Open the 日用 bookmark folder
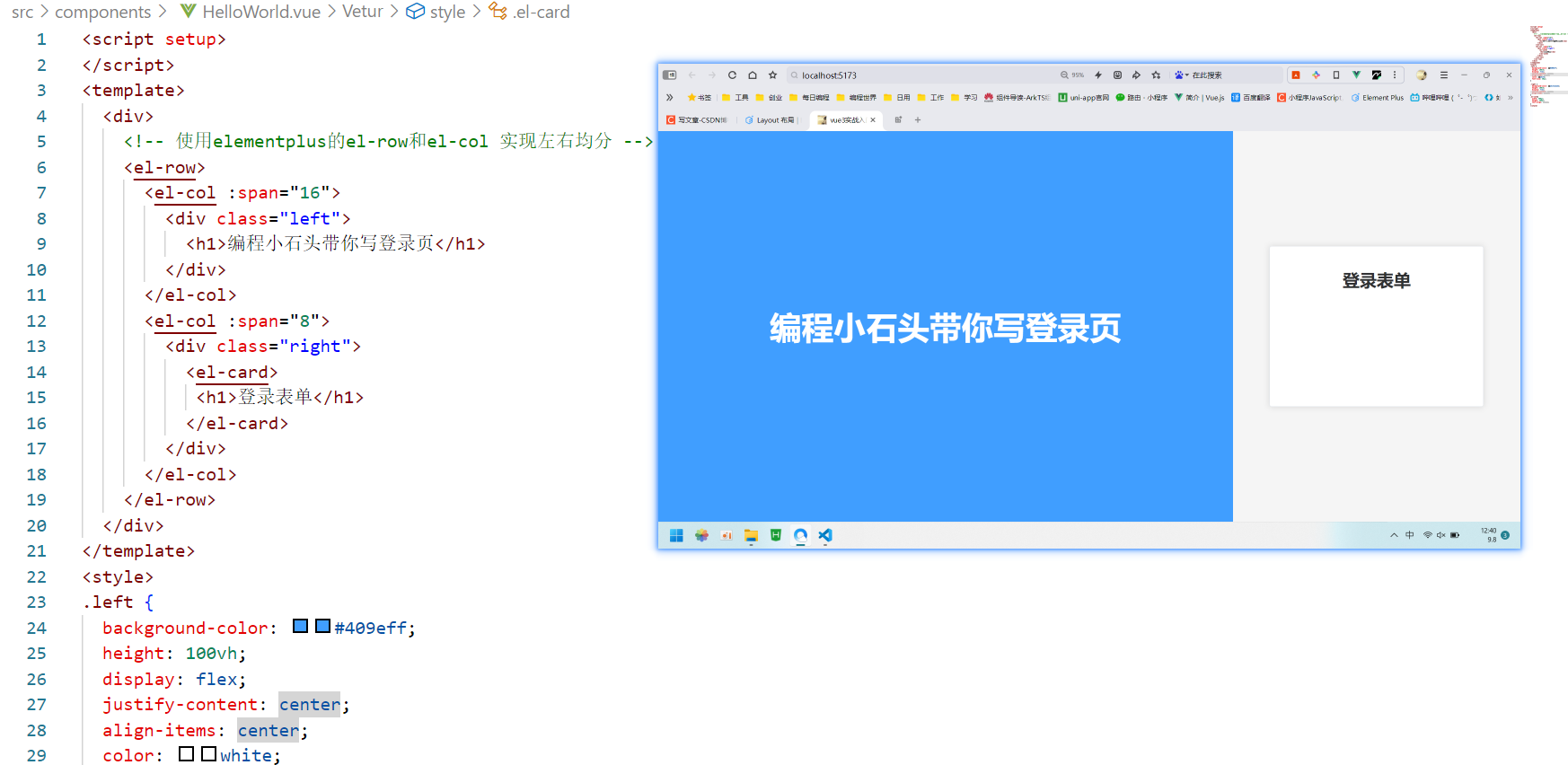1568x765 pixels. click(x=897, y=97)
